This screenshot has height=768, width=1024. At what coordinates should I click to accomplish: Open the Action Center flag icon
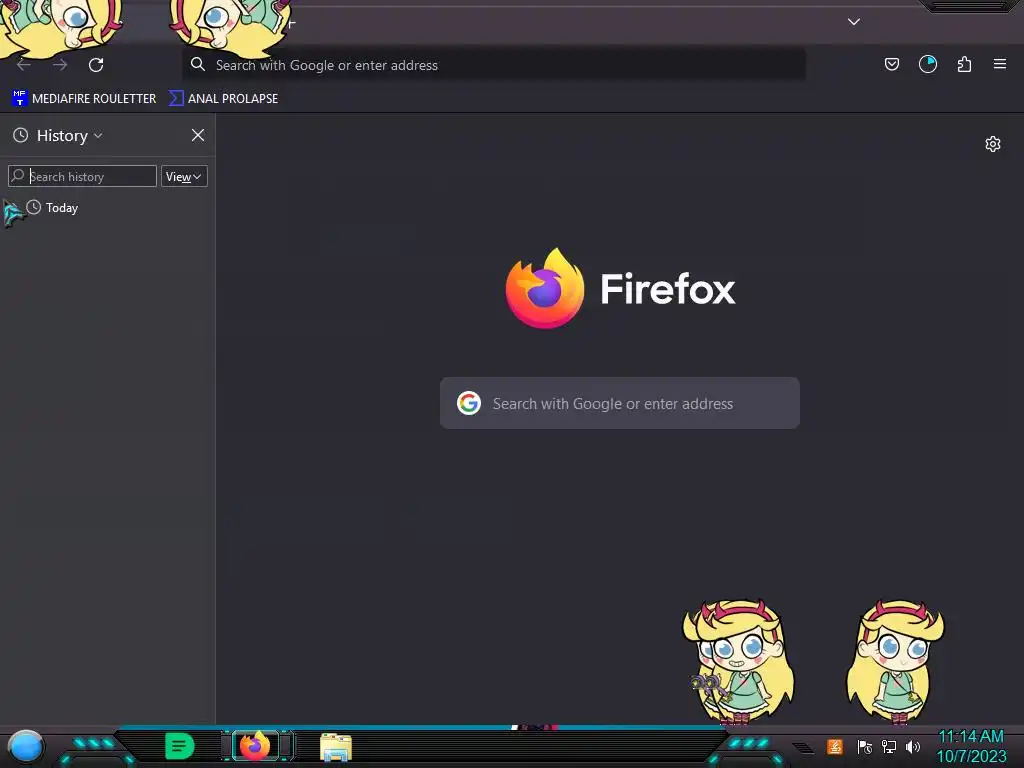[865, 746]
